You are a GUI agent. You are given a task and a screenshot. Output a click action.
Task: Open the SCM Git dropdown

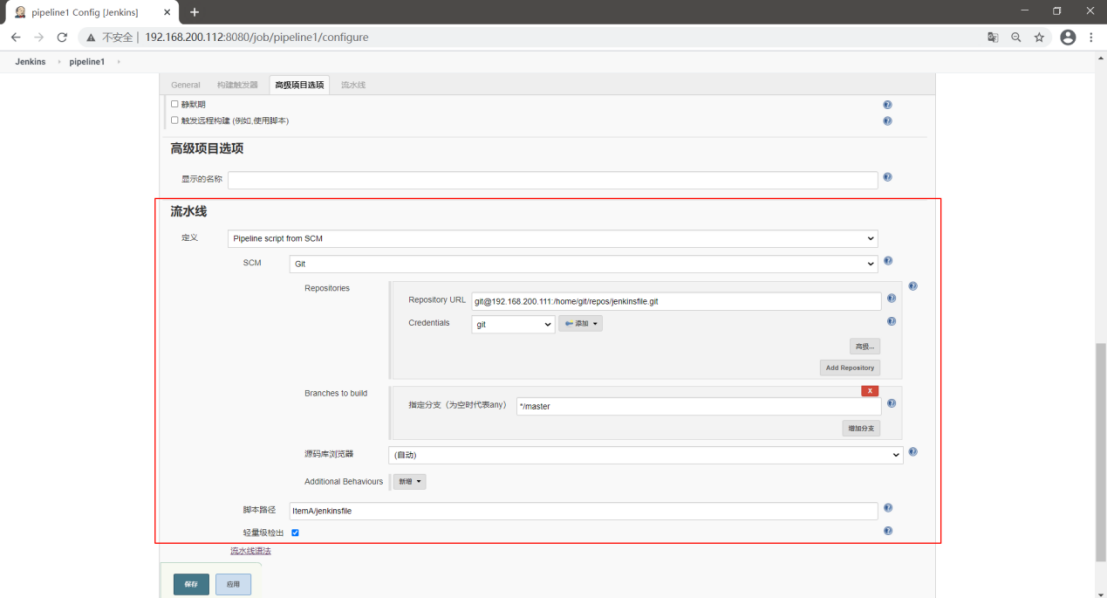pos(584,264)
